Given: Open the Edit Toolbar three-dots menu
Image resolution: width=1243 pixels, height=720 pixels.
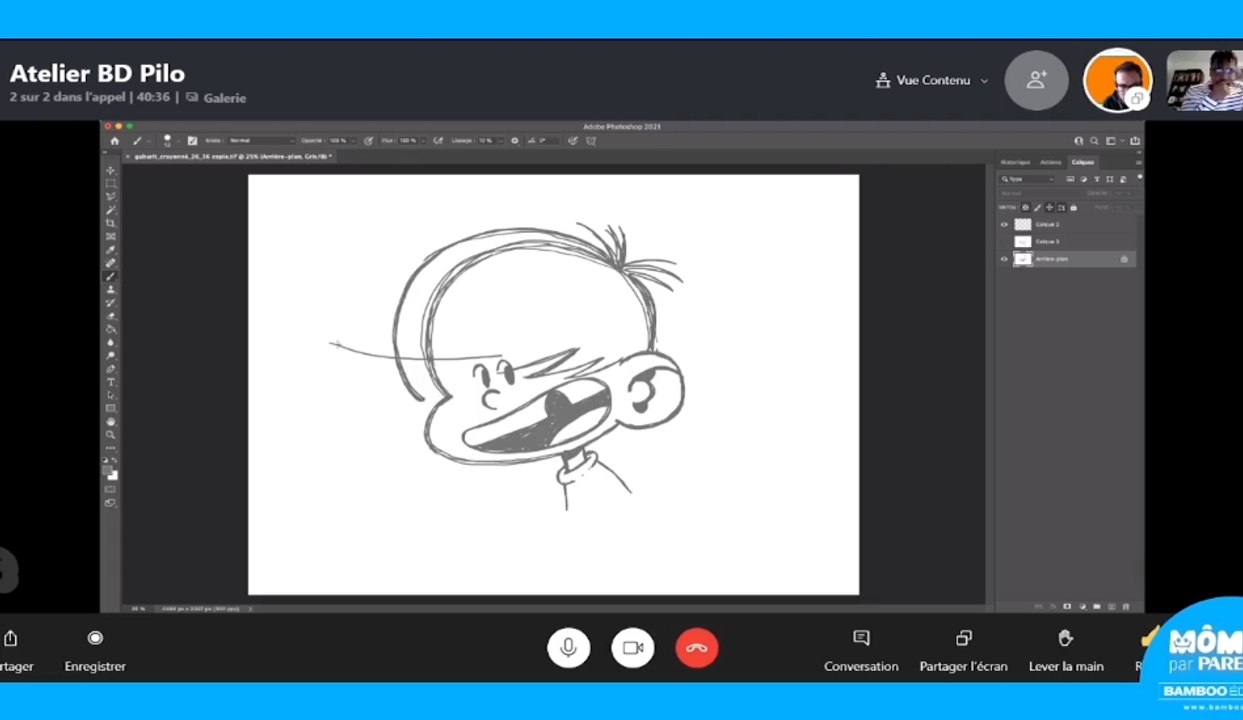Looking at the screenshot, I should [x=111, y=447].
